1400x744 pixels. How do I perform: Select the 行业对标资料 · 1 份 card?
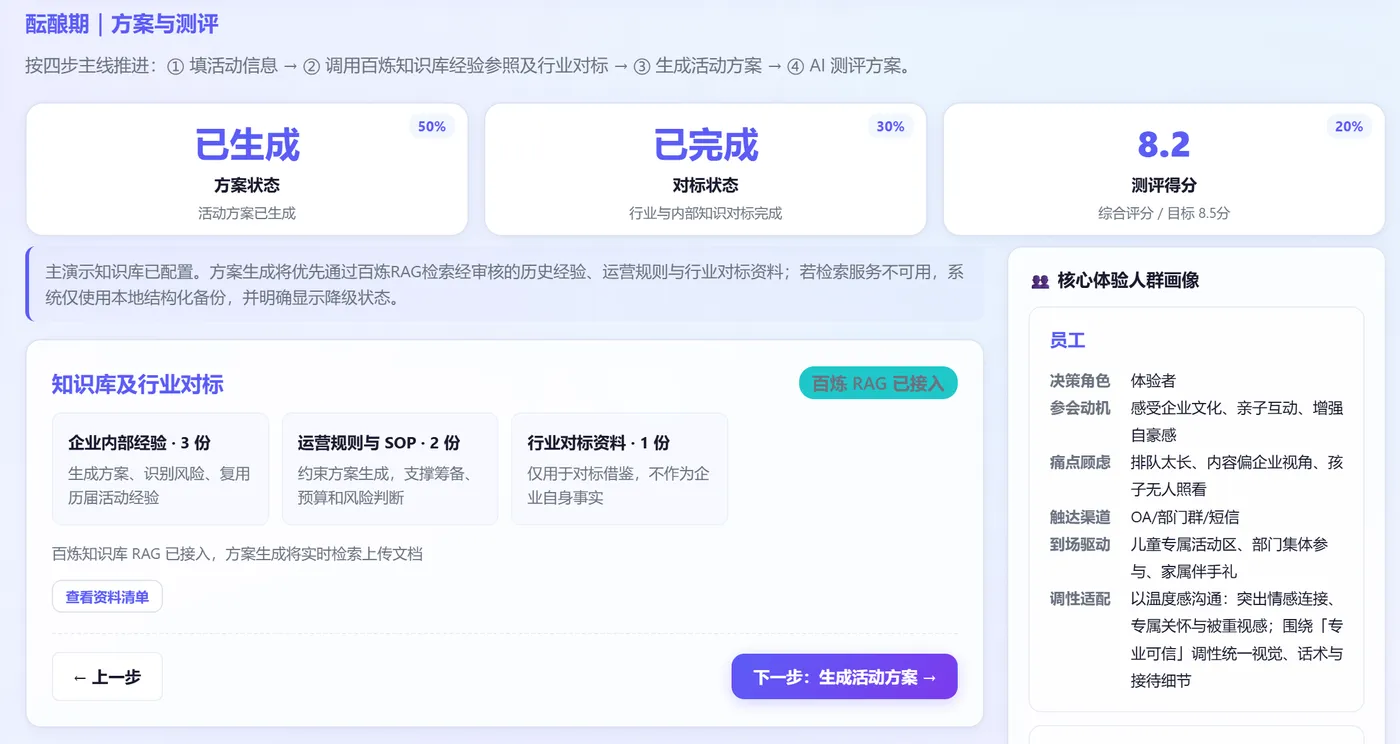[619, 469]
